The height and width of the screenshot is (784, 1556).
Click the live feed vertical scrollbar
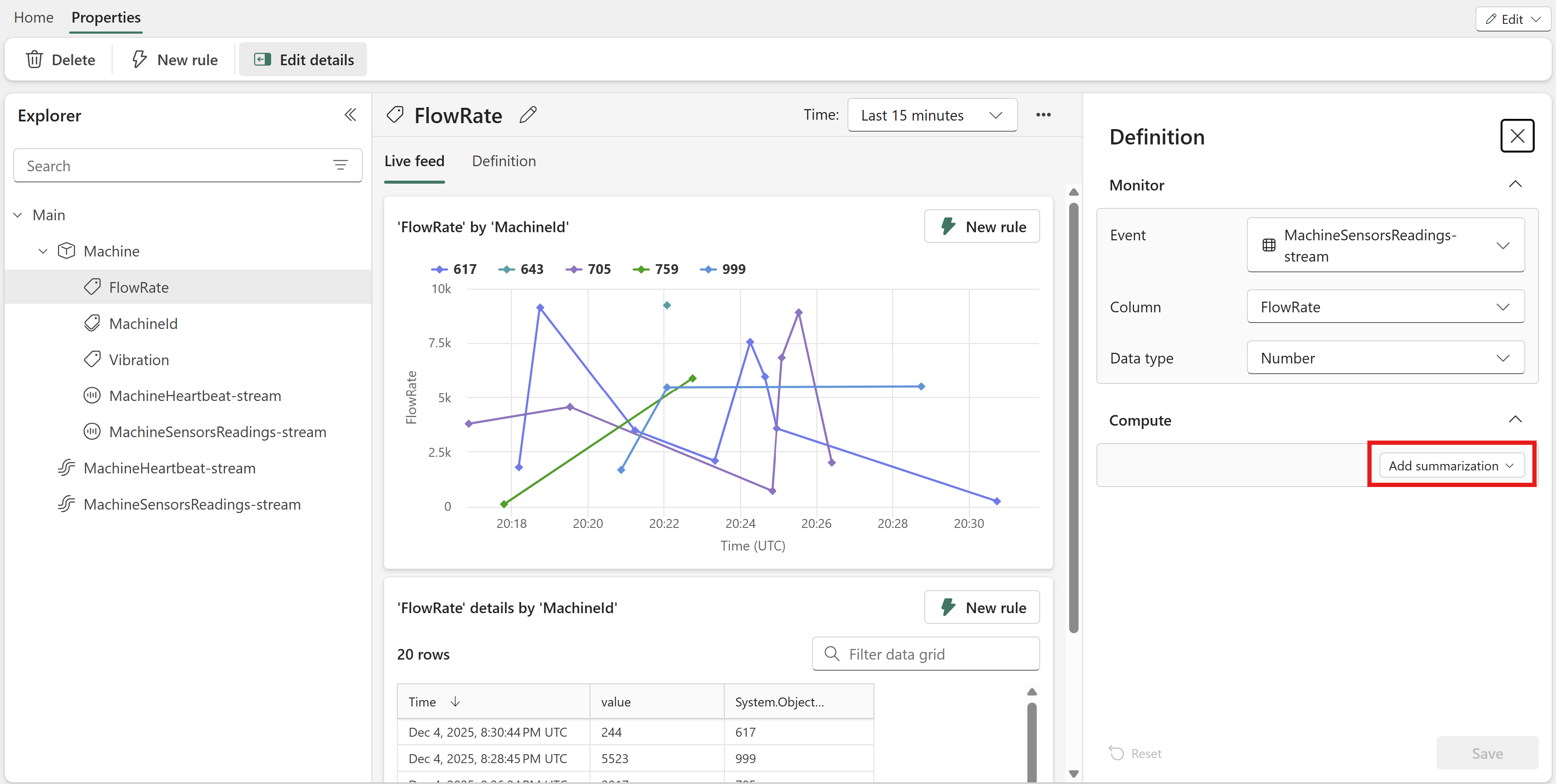(1073, 416)
